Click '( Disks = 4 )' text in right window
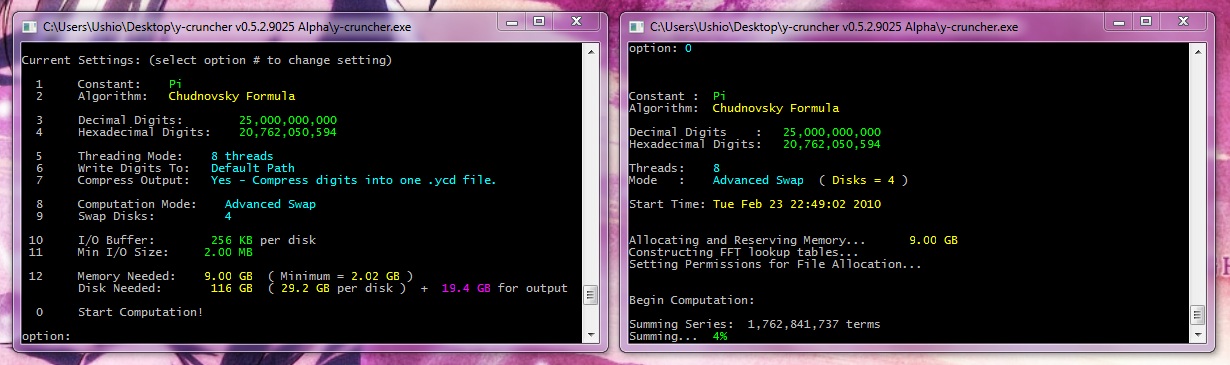The height and width of the screenshot is (365, 1230). coord(863,180)
